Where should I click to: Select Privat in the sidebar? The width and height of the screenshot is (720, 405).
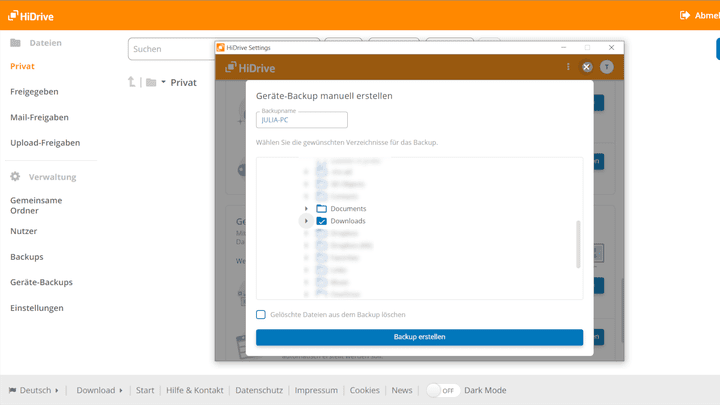[22, 66]
